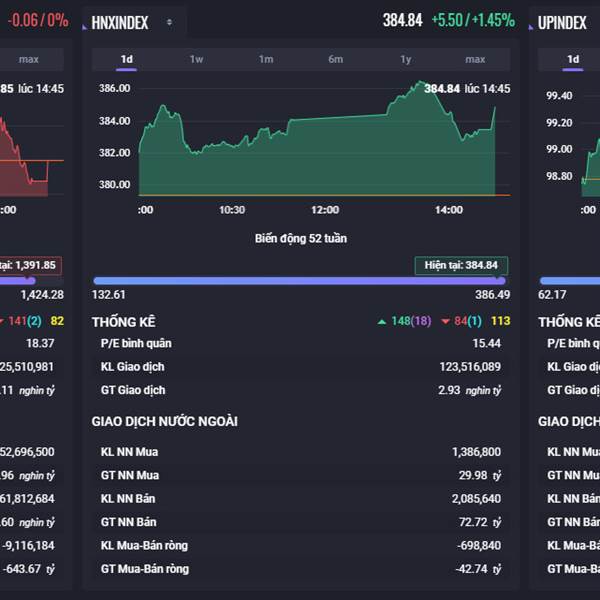The width and height of the screenshot is (600, 600).
Task: Click the HNXINDEX 'GT NN Mua' row label
Action: click(x=130, y=475)
